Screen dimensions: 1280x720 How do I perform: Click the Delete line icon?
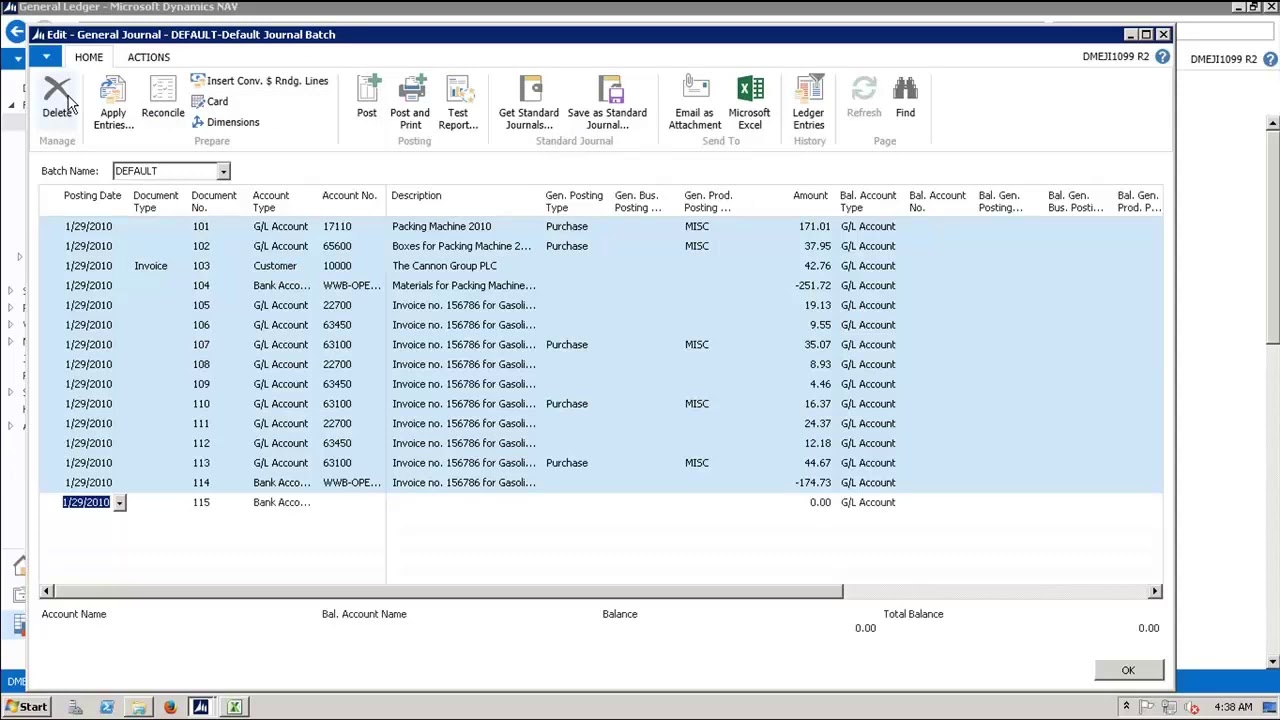pos(57,97)
